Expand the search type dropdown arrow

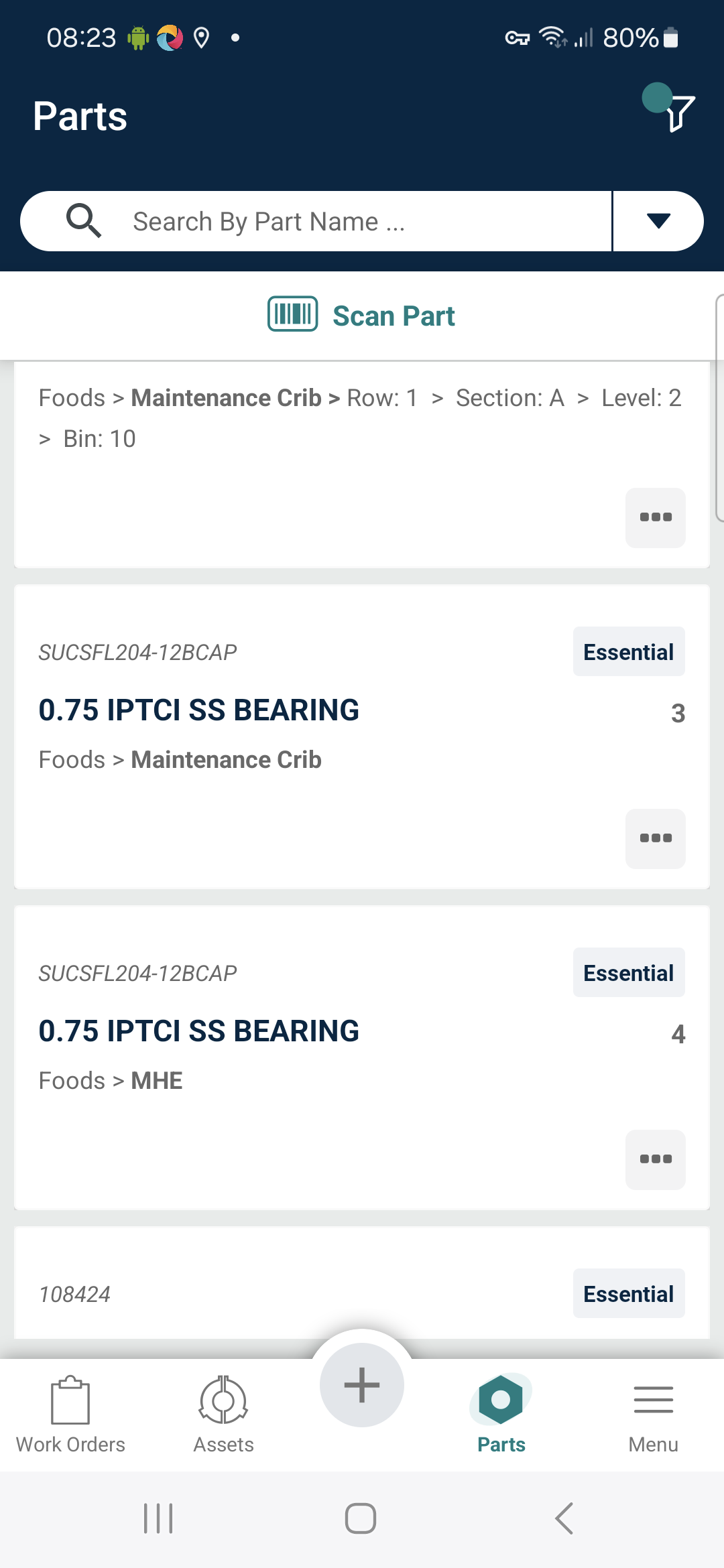pyautogui.click(x=658, y=220)
